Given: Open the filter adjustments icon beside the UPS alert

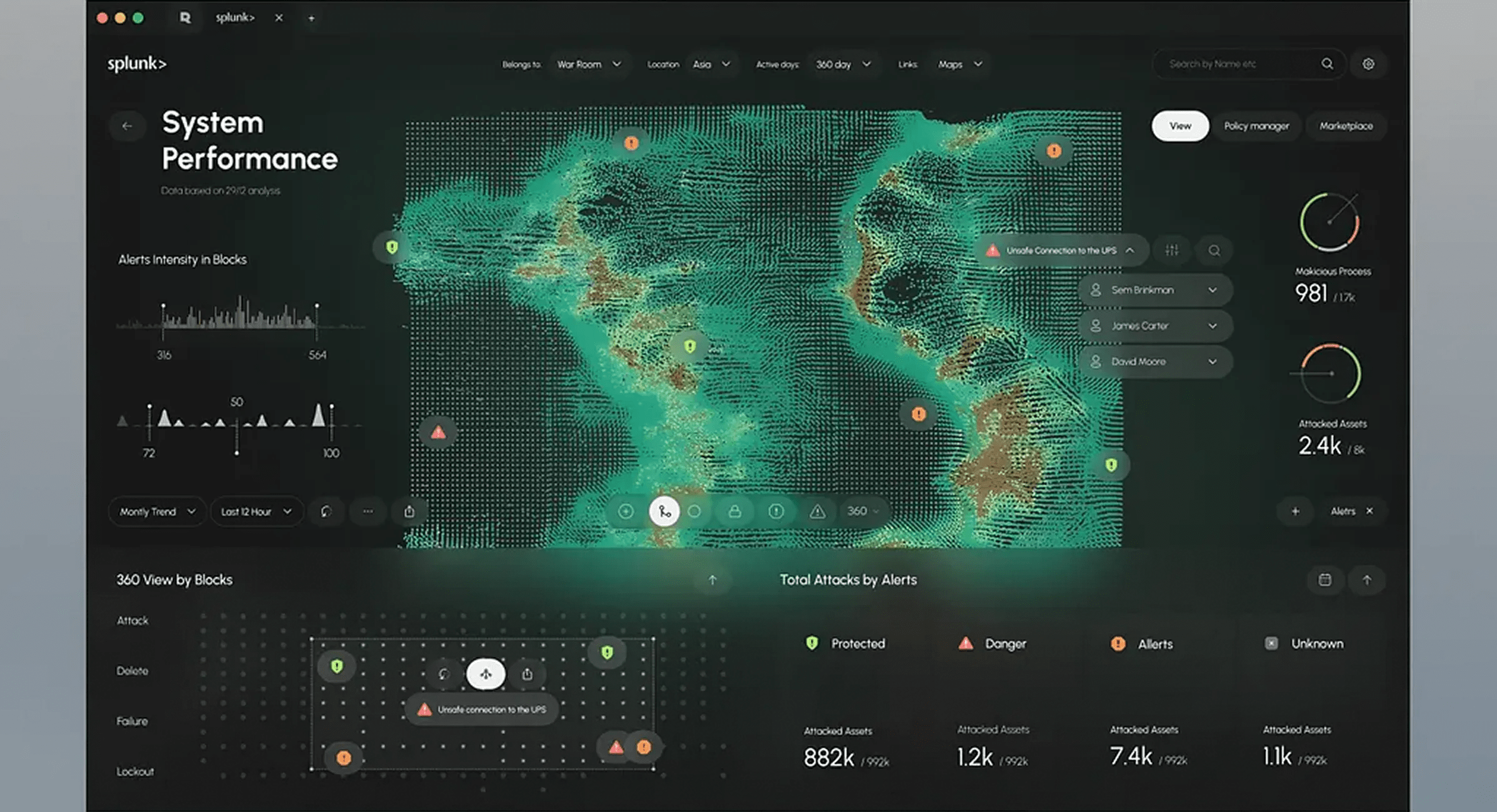Looking at the screenshot, I should click(x=1171, y=250).
